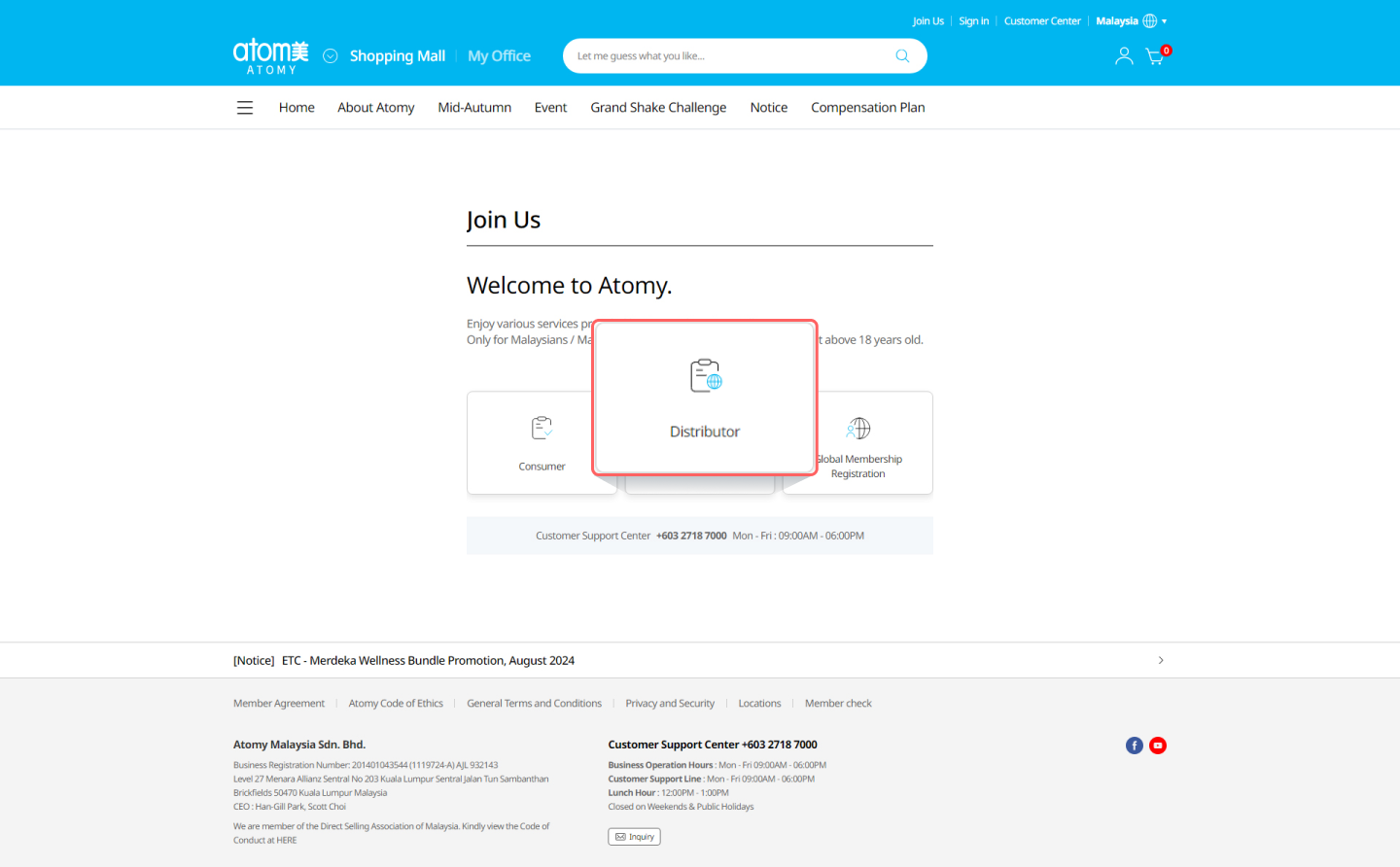Click the Welcome to Atomy heading
Screen dimensions: 1400x867
570,286
